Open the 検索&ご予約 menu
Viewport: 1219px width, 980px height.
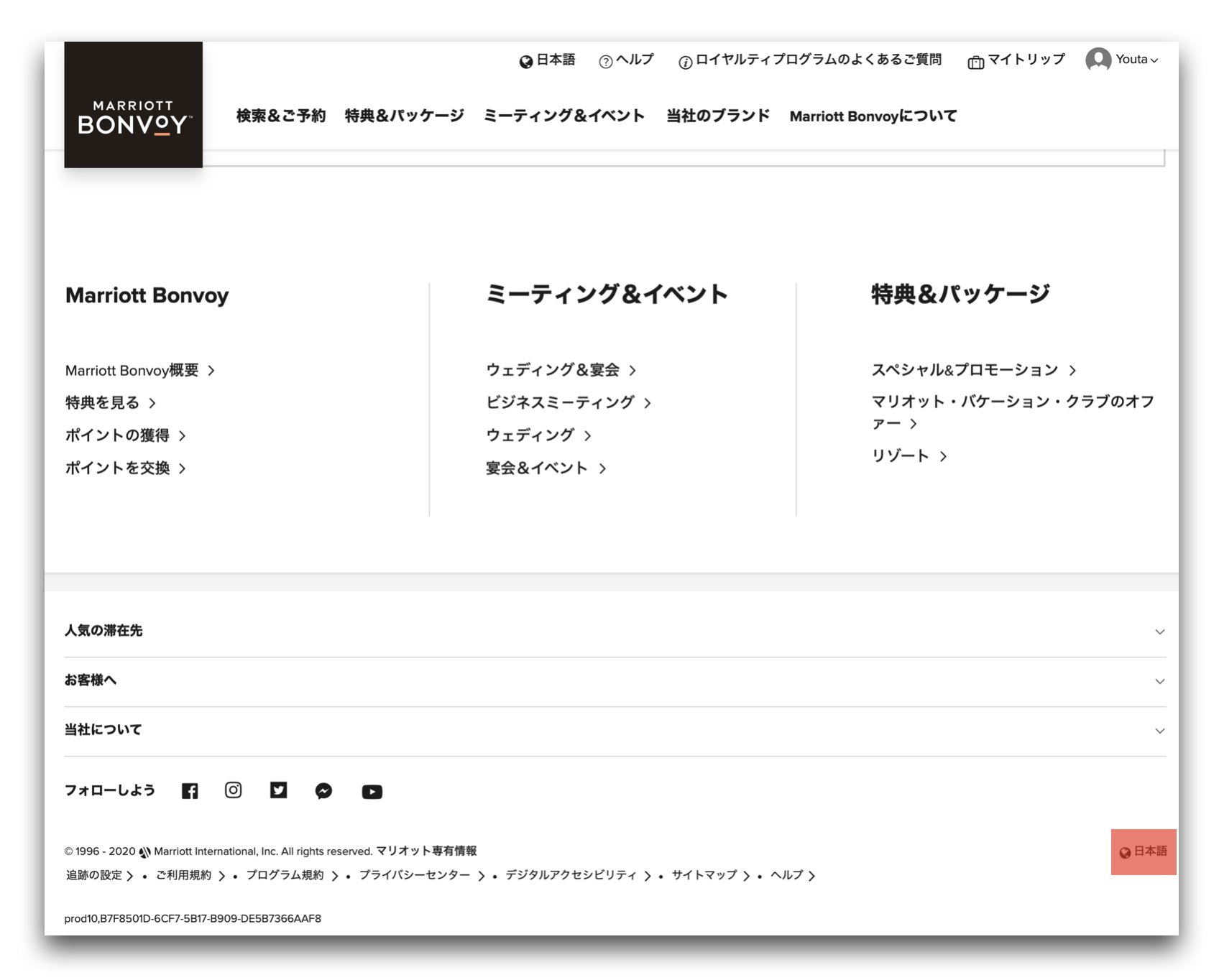[281, 116]
